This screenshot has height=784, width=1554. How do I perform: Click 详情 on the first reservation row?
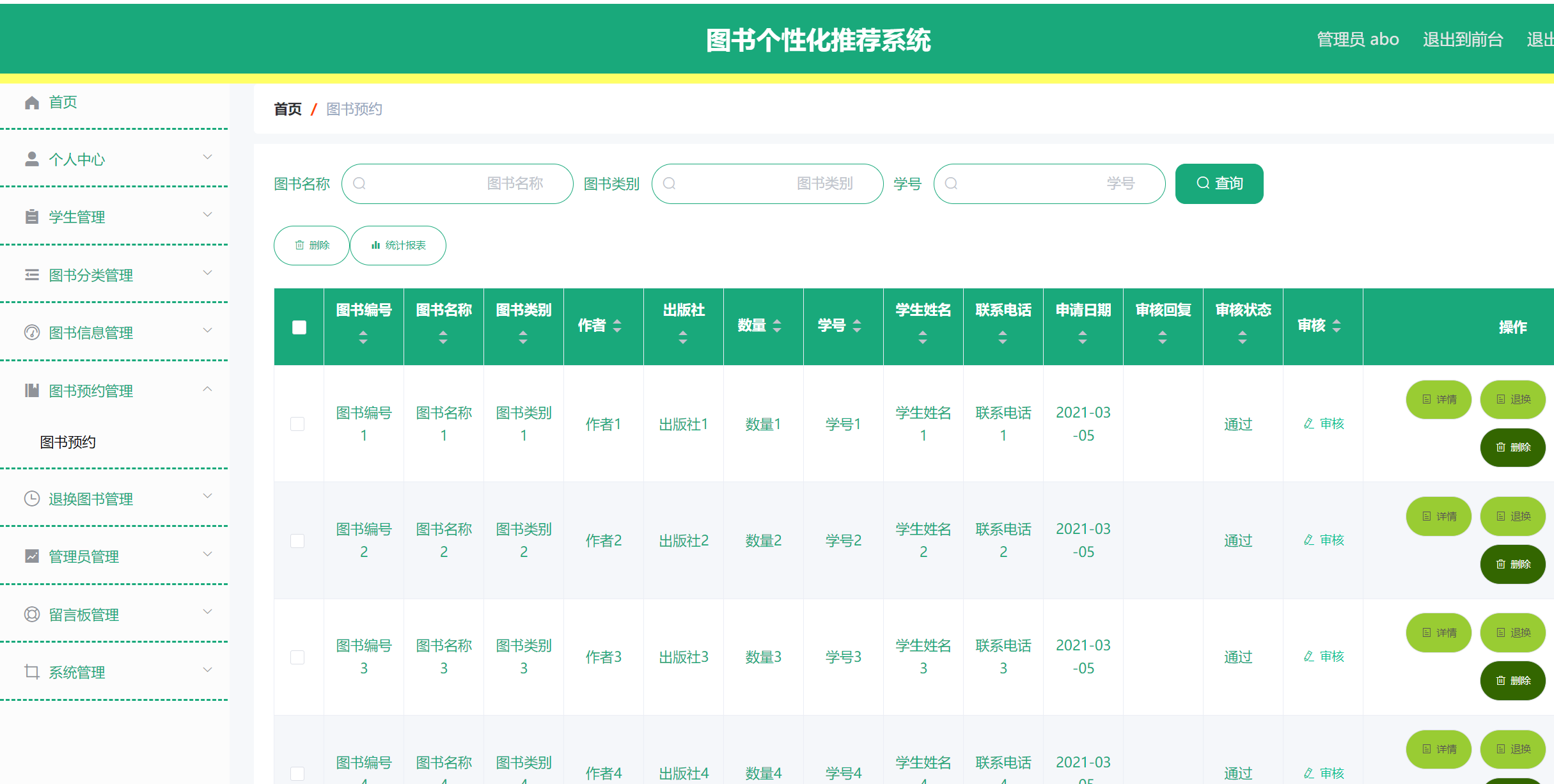click(x=1439, y=399)
